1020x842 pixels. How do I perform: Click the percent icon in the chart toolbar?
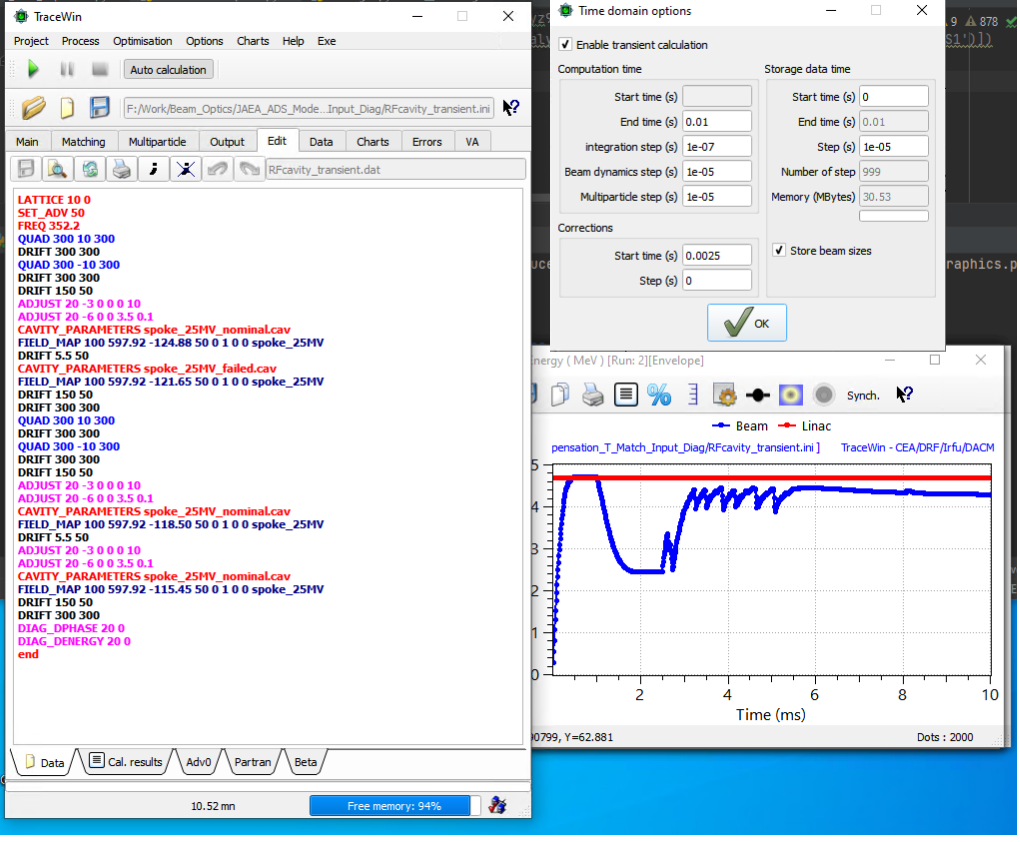tap(659, 395)
